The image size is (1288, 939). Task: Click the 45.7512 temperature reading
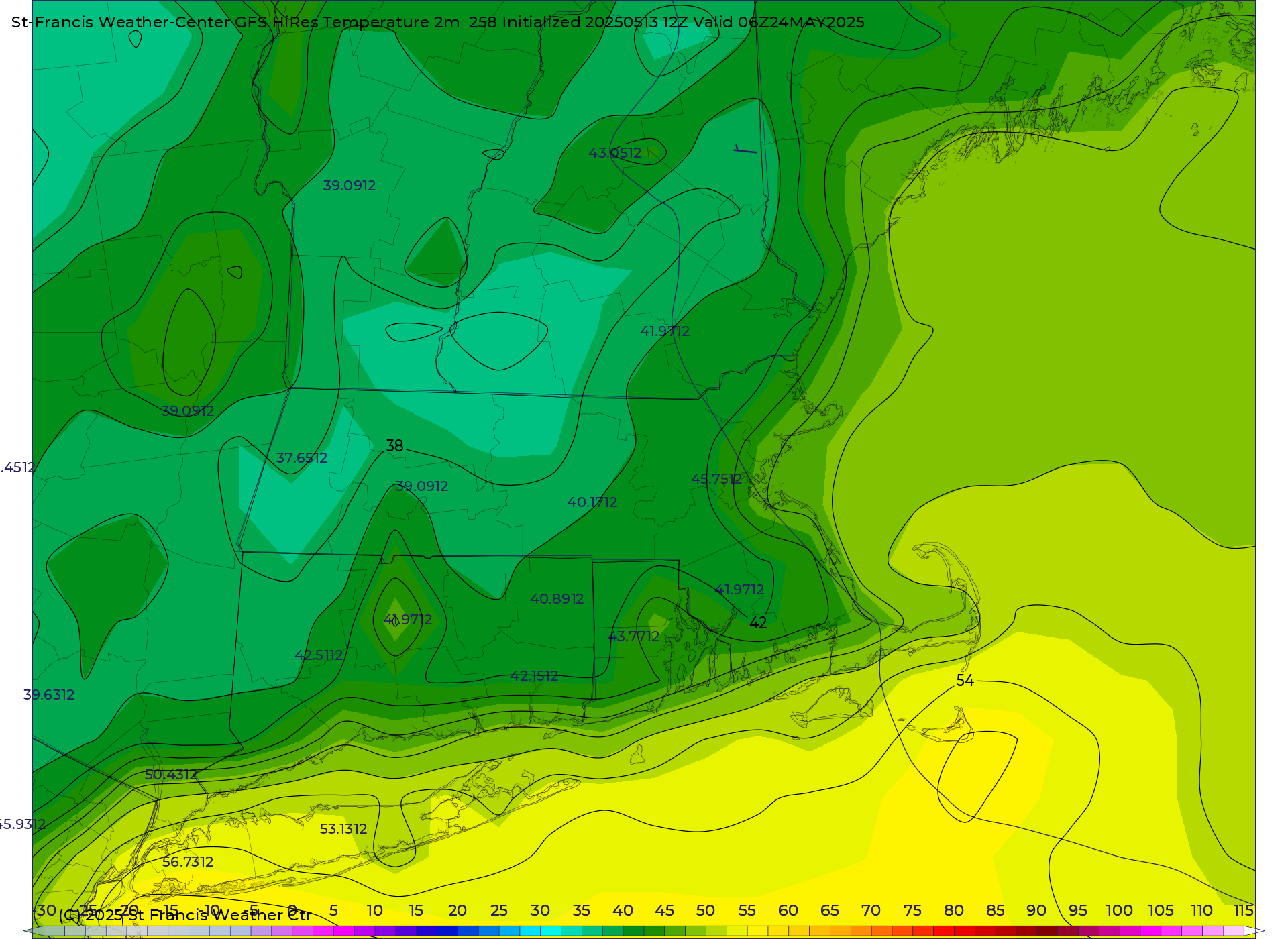(716, 479)
